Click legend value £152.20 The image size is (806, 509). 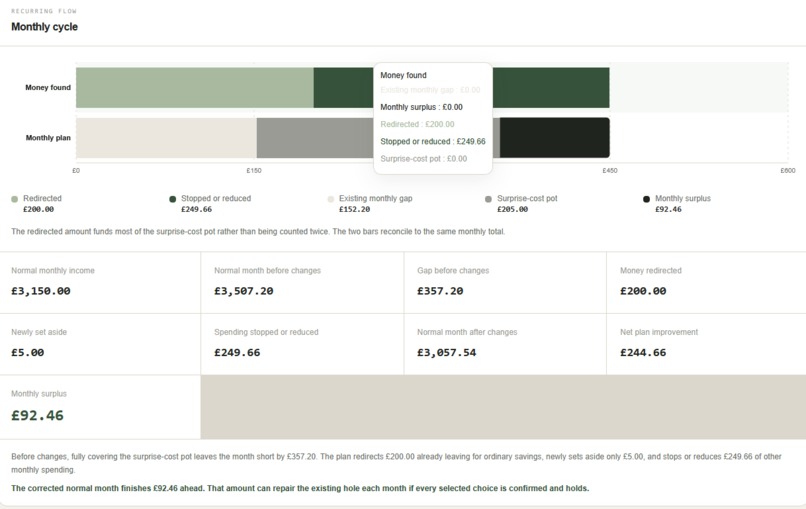point(354,209)
